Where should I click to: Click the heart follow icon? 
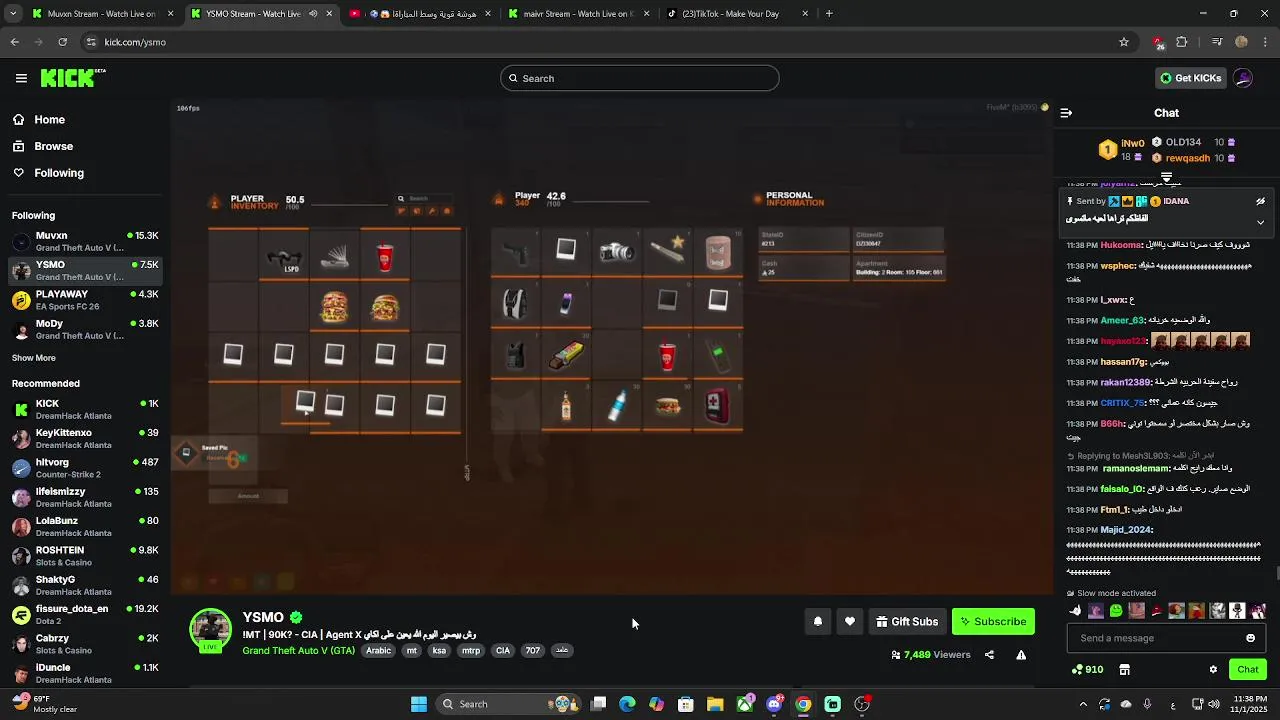[850, 622]
